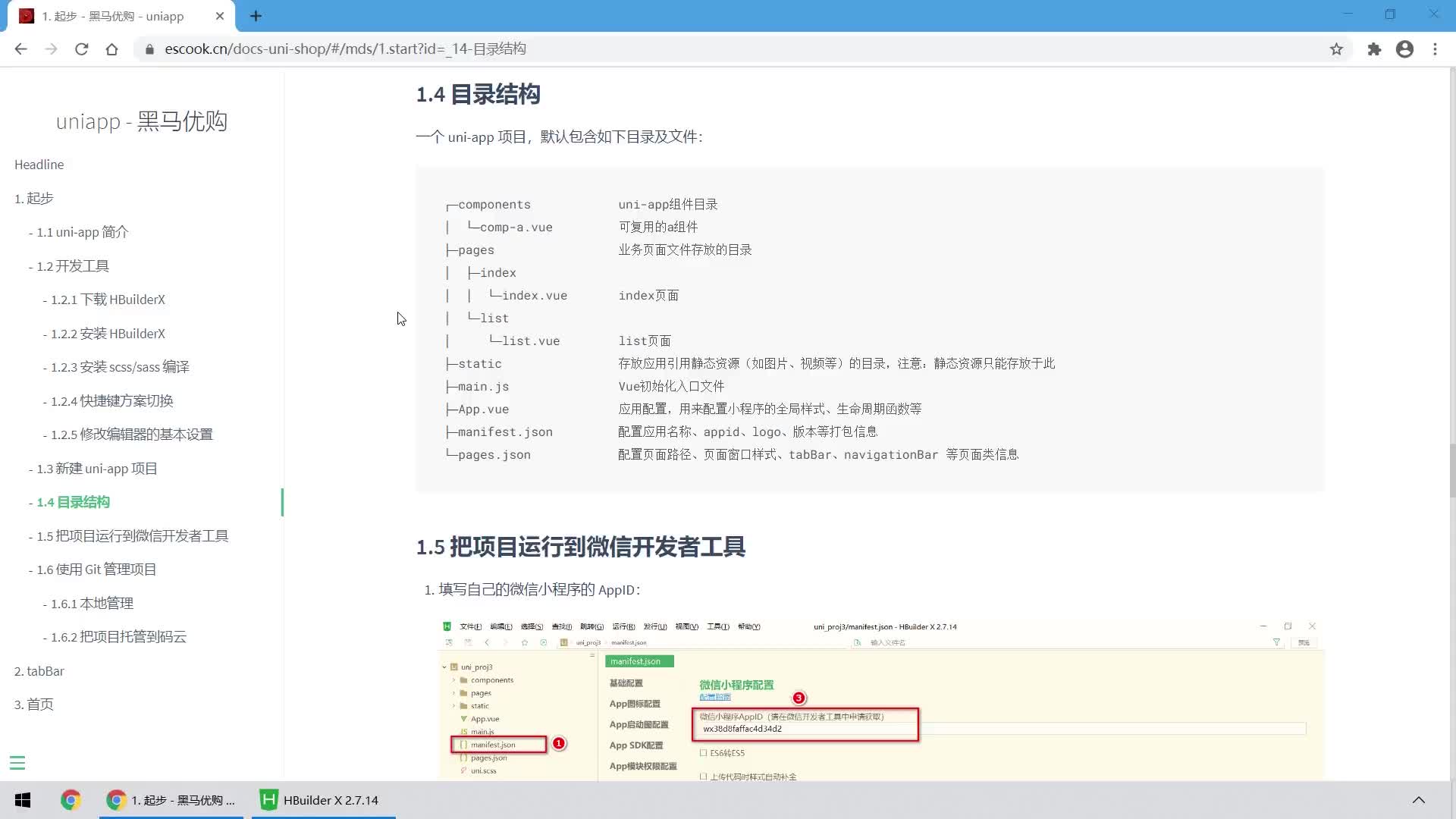Select the 1. 起步 browser tab
This screenshot has height=819, width=1456.
pyautogui.click(x=121, y=16)
